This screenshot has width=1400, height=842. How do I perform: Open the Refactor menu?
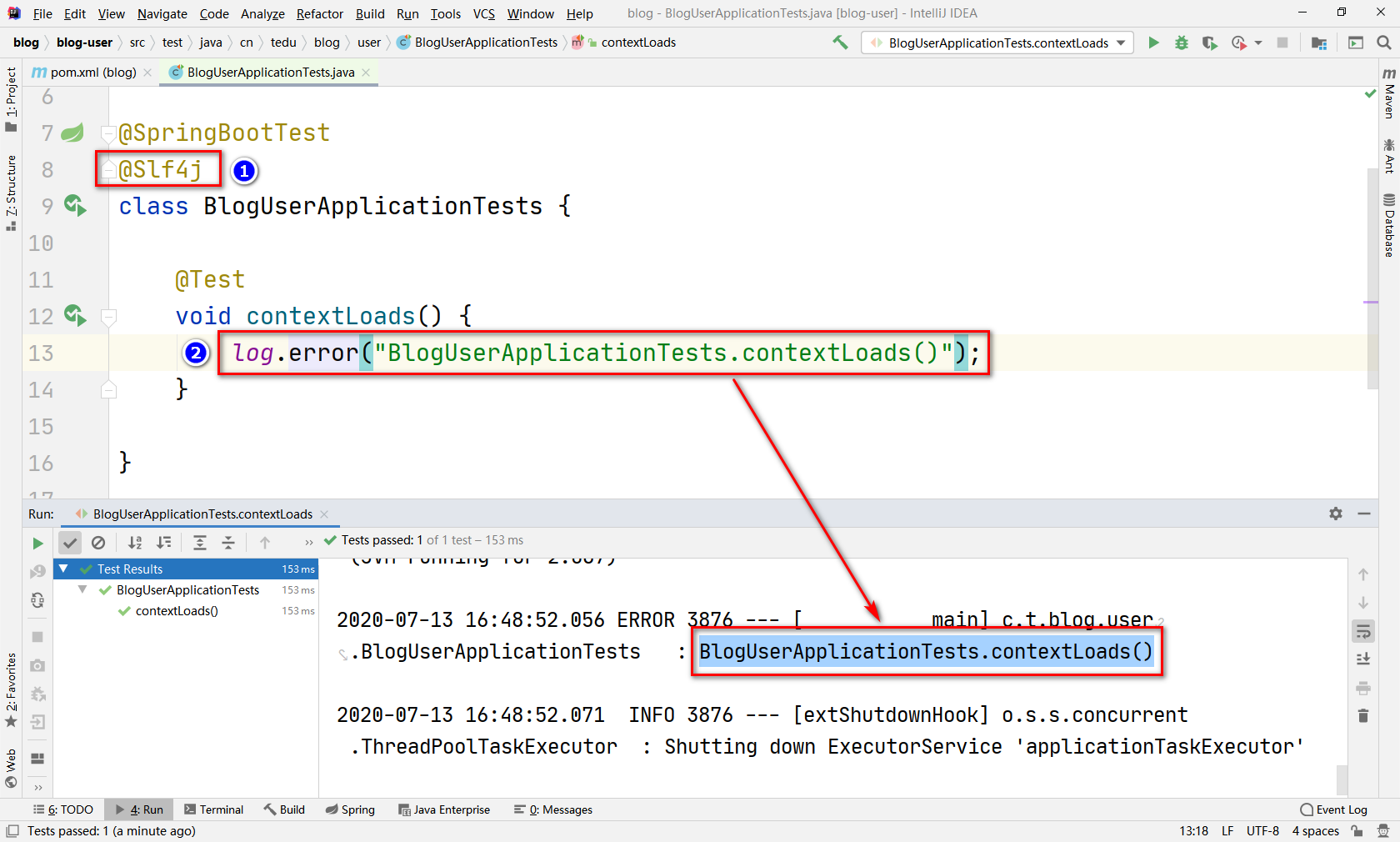coord(320,13)
